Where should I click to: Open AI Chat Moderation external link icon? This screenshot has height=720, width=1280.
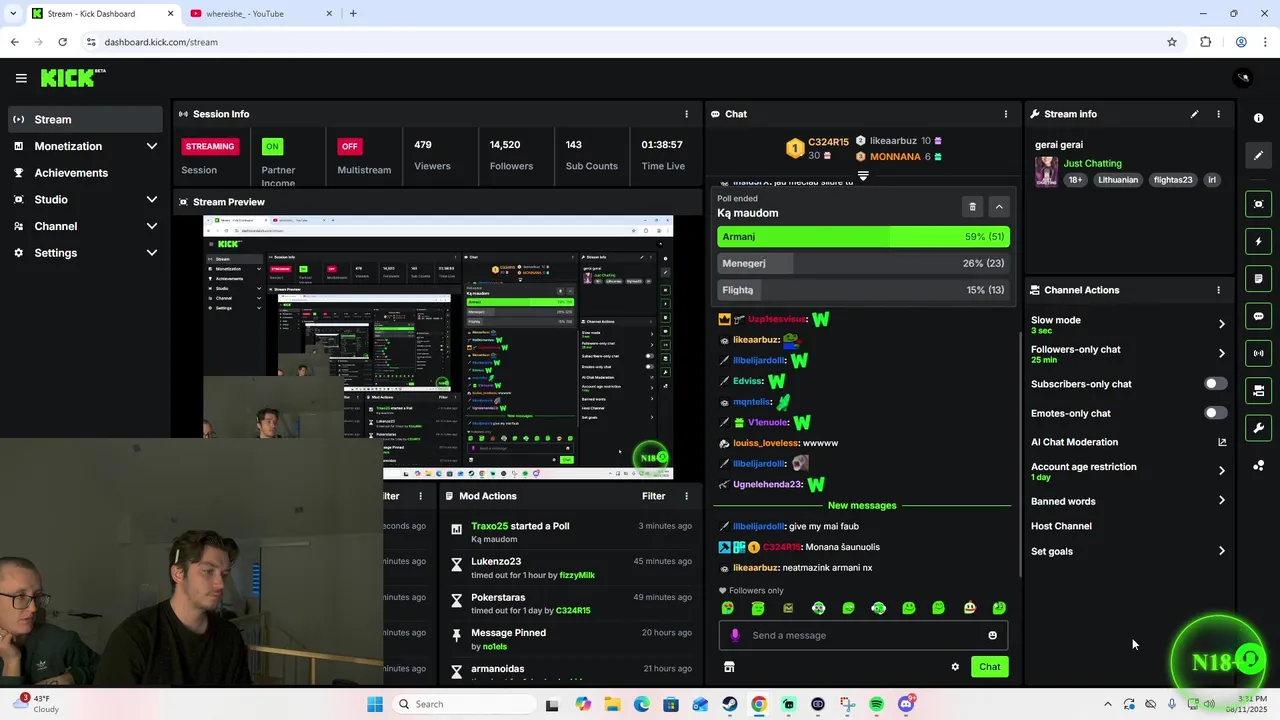coord(1222,442)
